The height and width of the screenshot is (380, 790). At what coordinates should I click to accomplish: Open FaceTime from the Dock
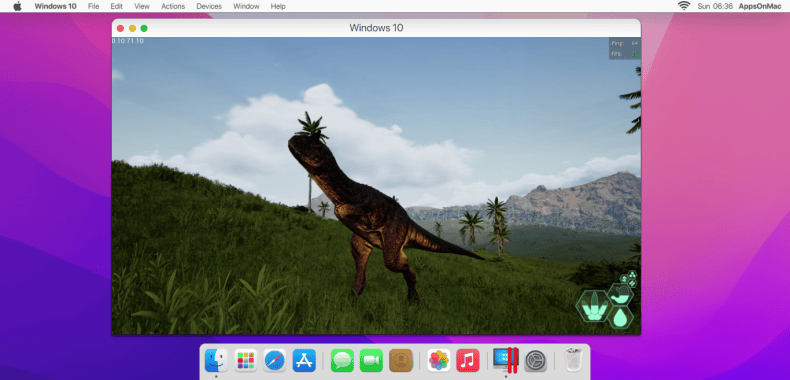coord(371,360)
